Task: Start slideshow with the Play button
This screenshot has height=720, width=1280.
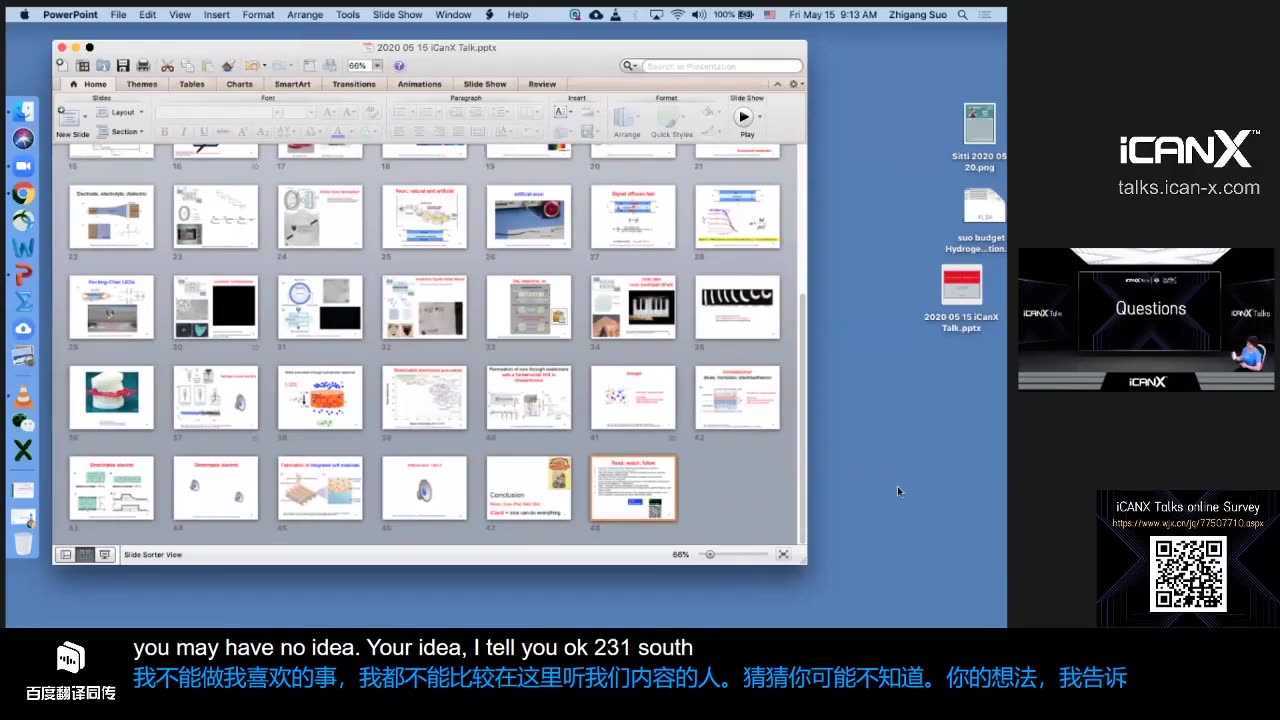Action: point(743,116)
